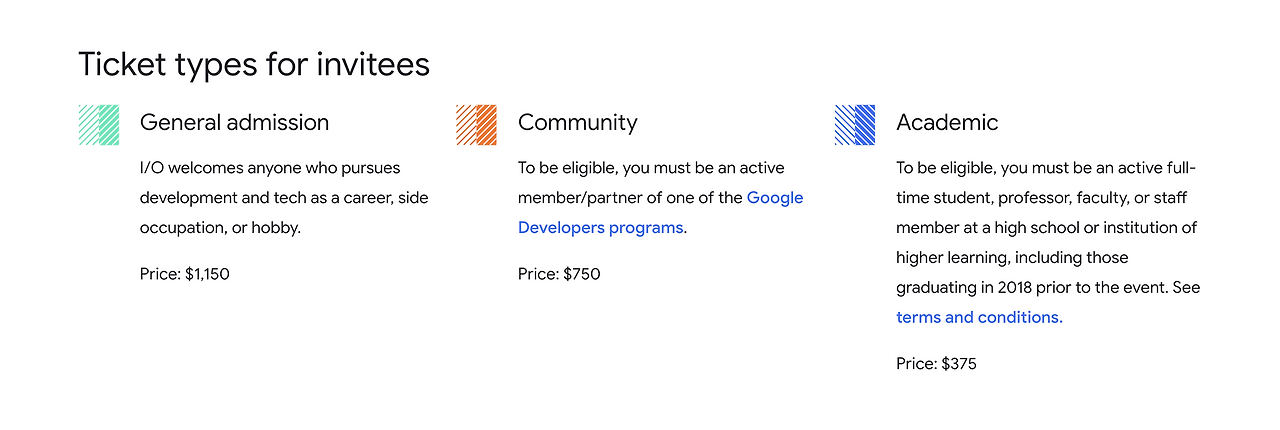Select the Community ticket title

point(577,123)
